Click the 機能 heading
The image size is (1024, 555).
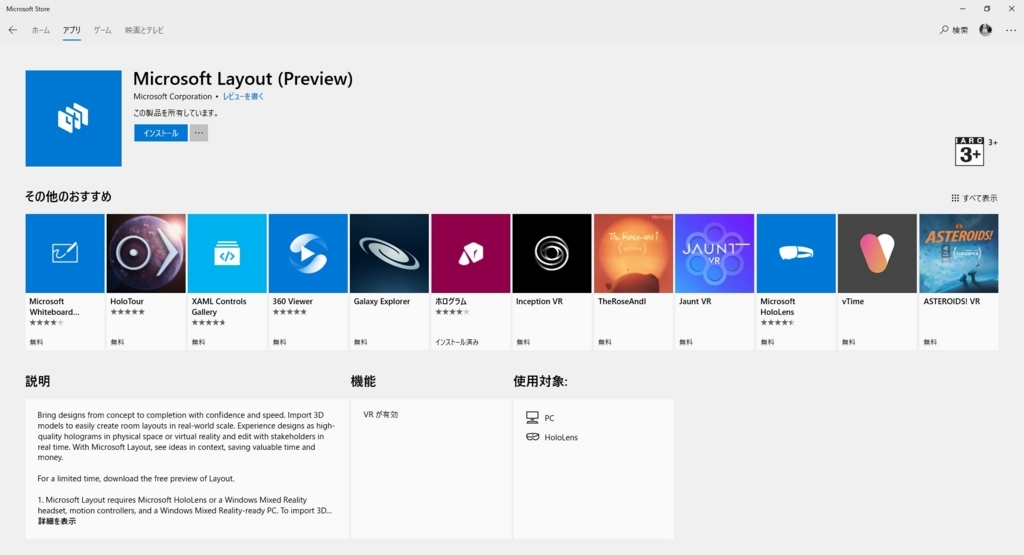coord(363,381)
